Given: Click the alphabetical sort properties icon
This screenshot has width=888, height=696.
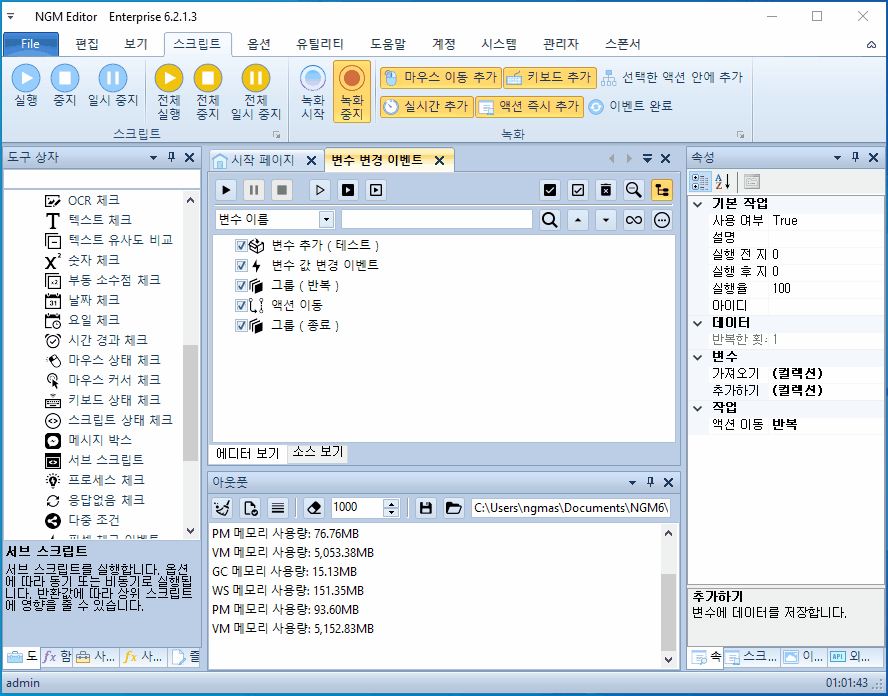Looking at the screenshot, I should 722,182.
